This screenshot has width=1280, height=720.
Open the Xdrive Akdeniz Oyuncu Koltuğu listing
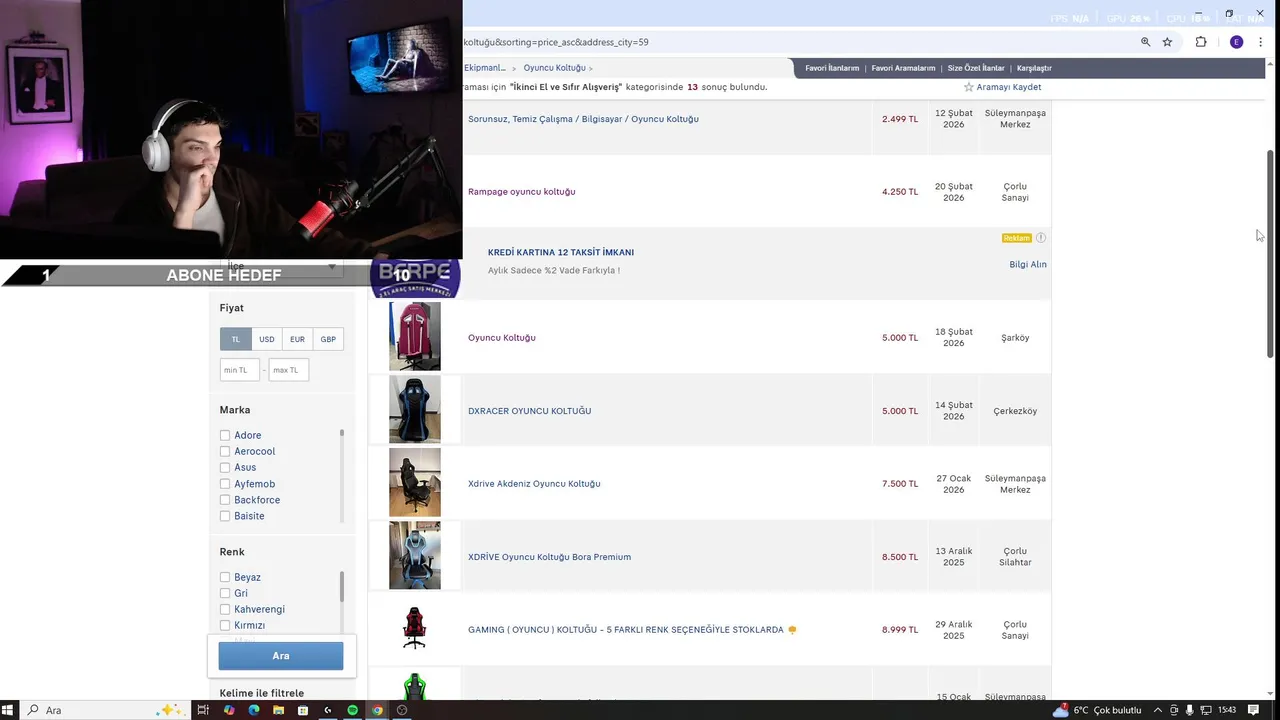coord(534,484)
